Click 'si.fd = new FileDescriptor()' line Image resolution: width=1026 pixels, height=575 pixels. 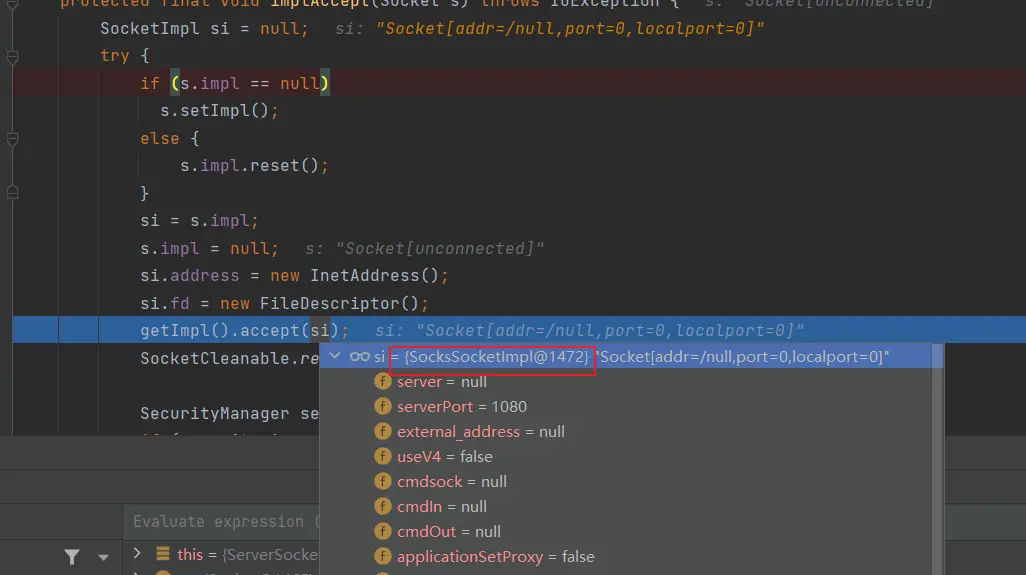click(284, 304)
